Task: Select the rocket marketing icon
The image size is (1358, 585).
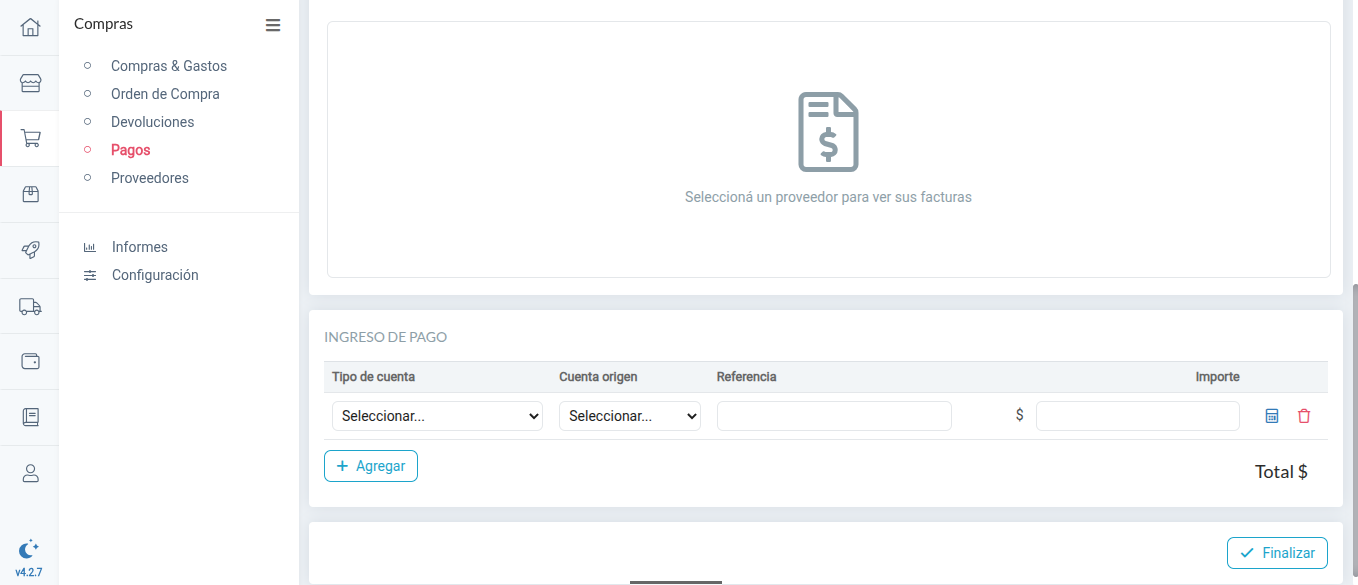Action: coord(28,250)
